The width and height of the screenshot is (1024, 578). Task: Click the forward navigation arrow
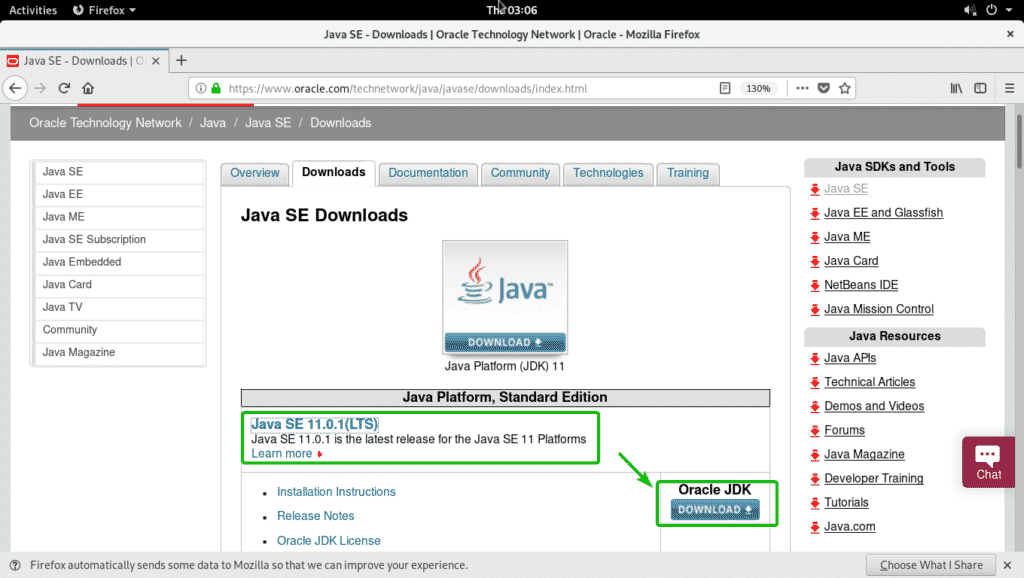40,88
